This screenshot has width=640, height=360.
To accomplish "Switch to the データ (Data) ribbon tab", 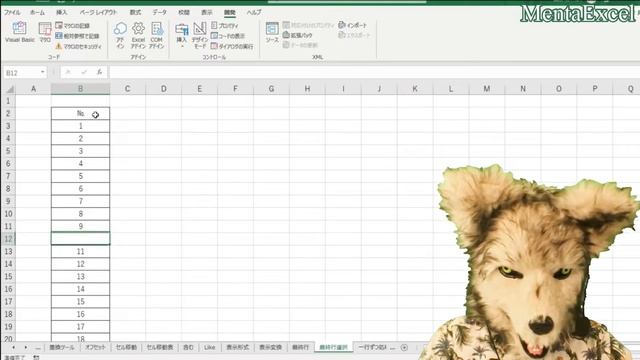I will pos(160,12).
